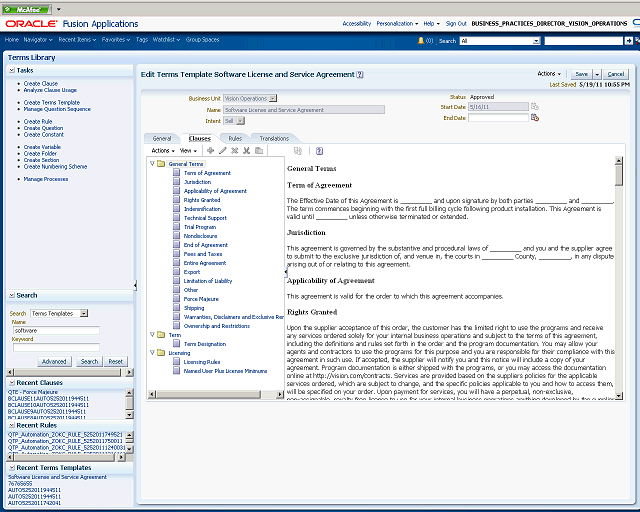Collapse the Licensing tree node
This screenshot has width=640, height=512.
tap(152, 352)
